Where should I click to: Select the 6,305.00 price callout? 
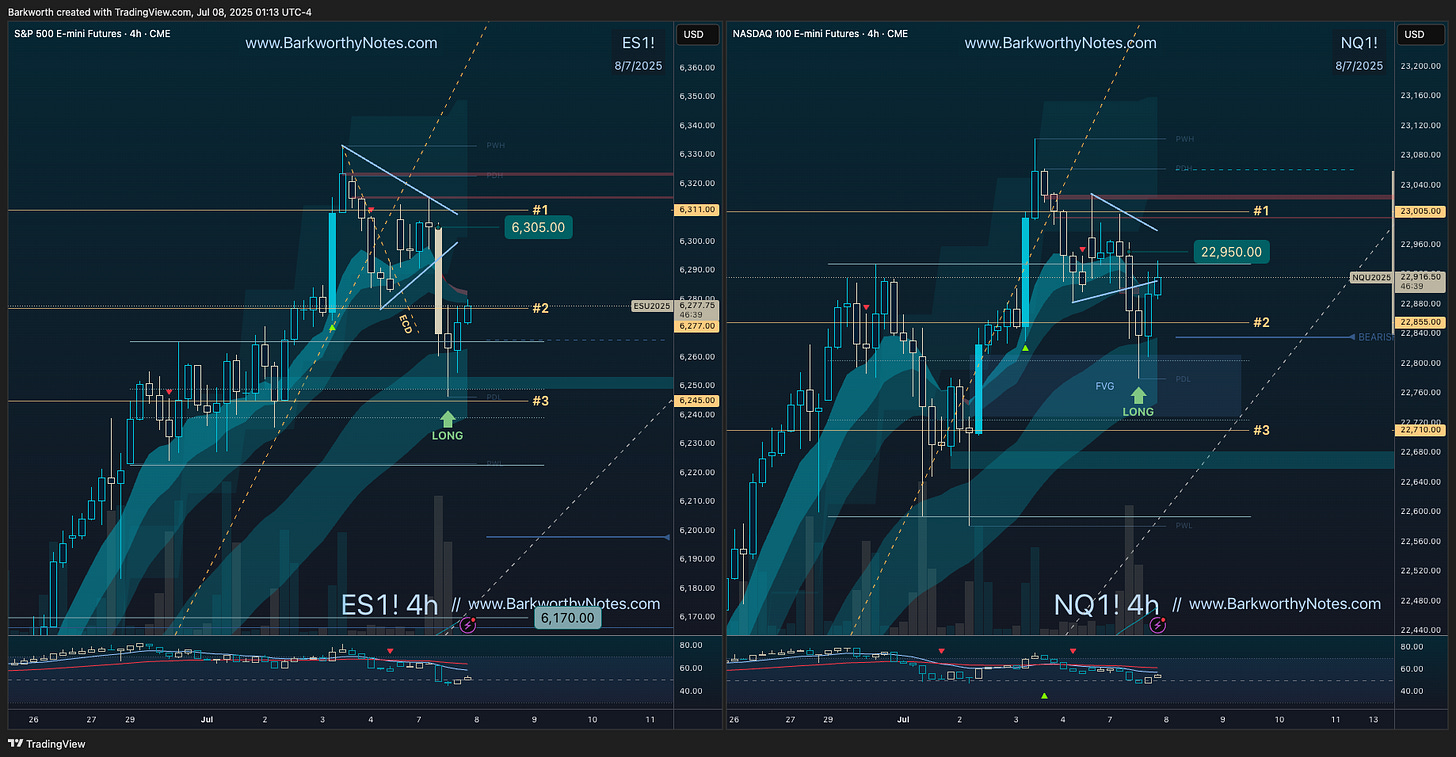coord(538,228)
